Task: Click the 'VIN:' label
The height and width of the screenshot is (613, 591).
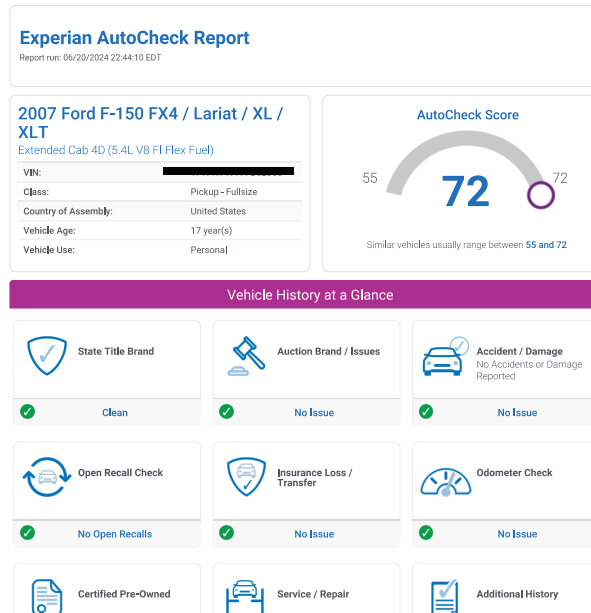Action: tap(32, 172)
